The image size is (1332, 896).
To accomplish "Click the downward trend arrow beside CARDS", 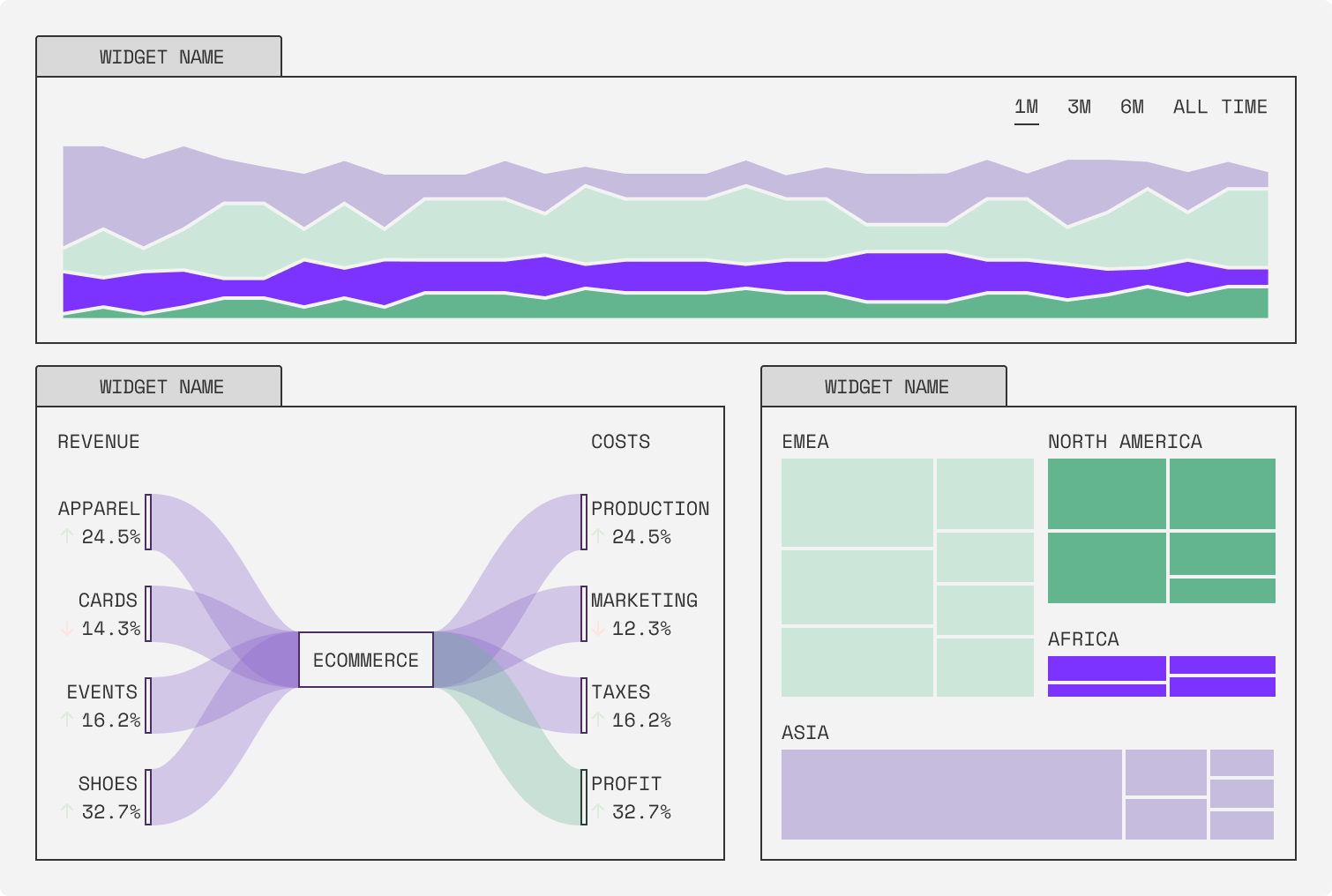I will [65, 627].
